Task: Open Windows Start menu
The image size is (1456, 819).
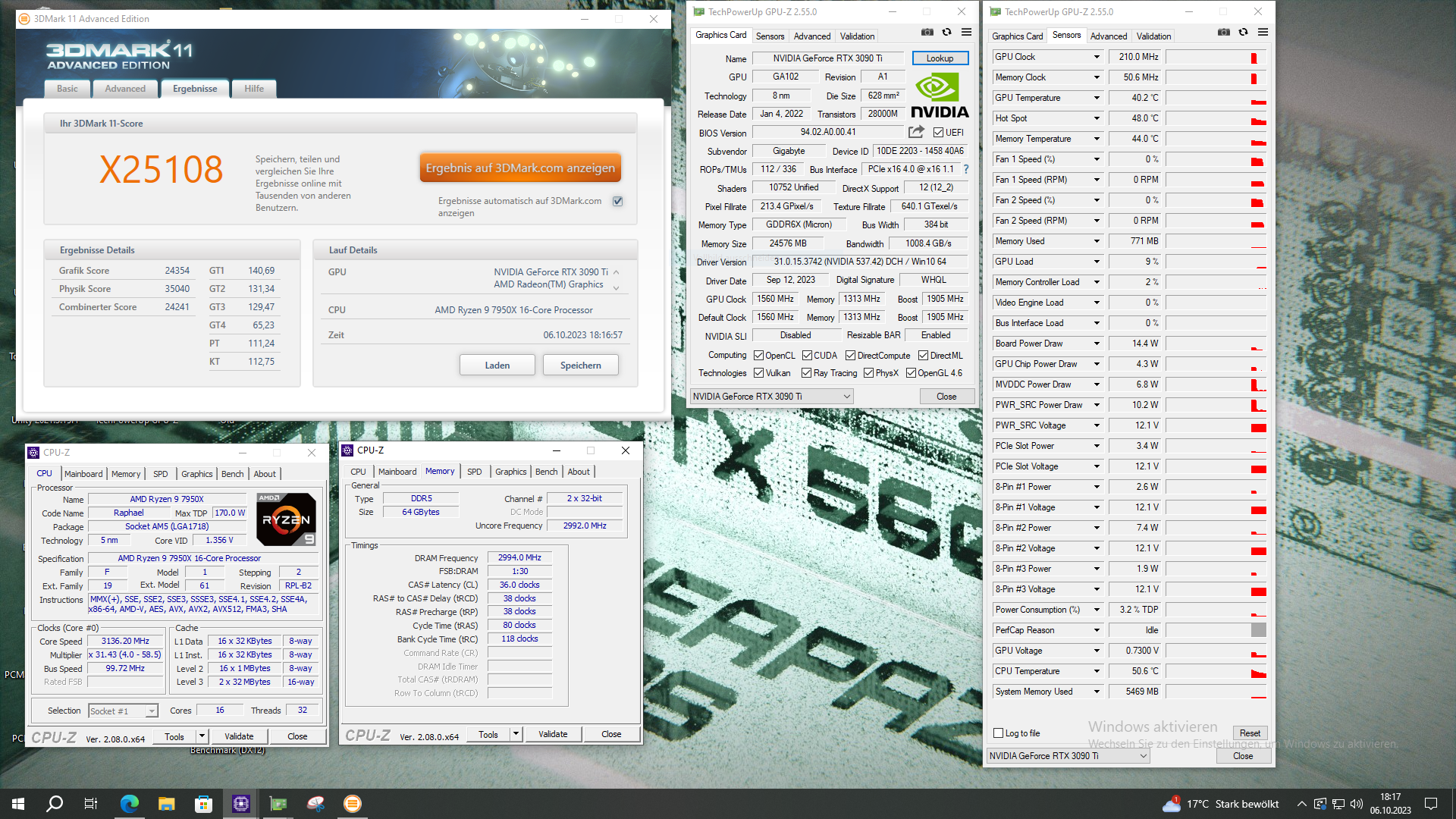Action: (18, 804)
